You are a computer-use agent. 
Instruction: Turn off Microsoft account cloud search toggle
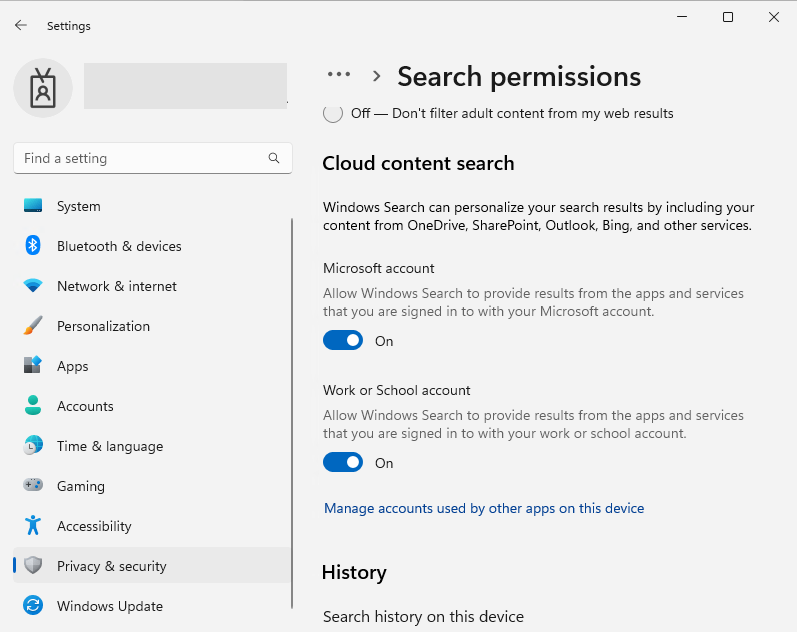coord(343,341)
